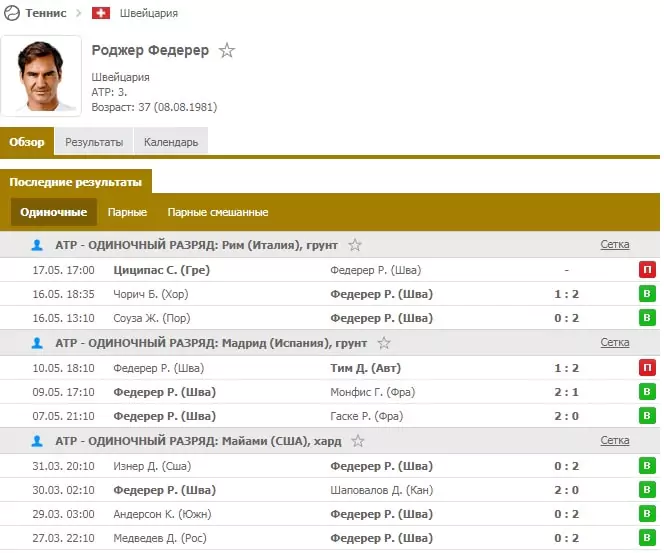This screenshot has width=664, height=553.
Task: Click the tennis ball icon in breadcrumb
Action: tap(12, 13)
